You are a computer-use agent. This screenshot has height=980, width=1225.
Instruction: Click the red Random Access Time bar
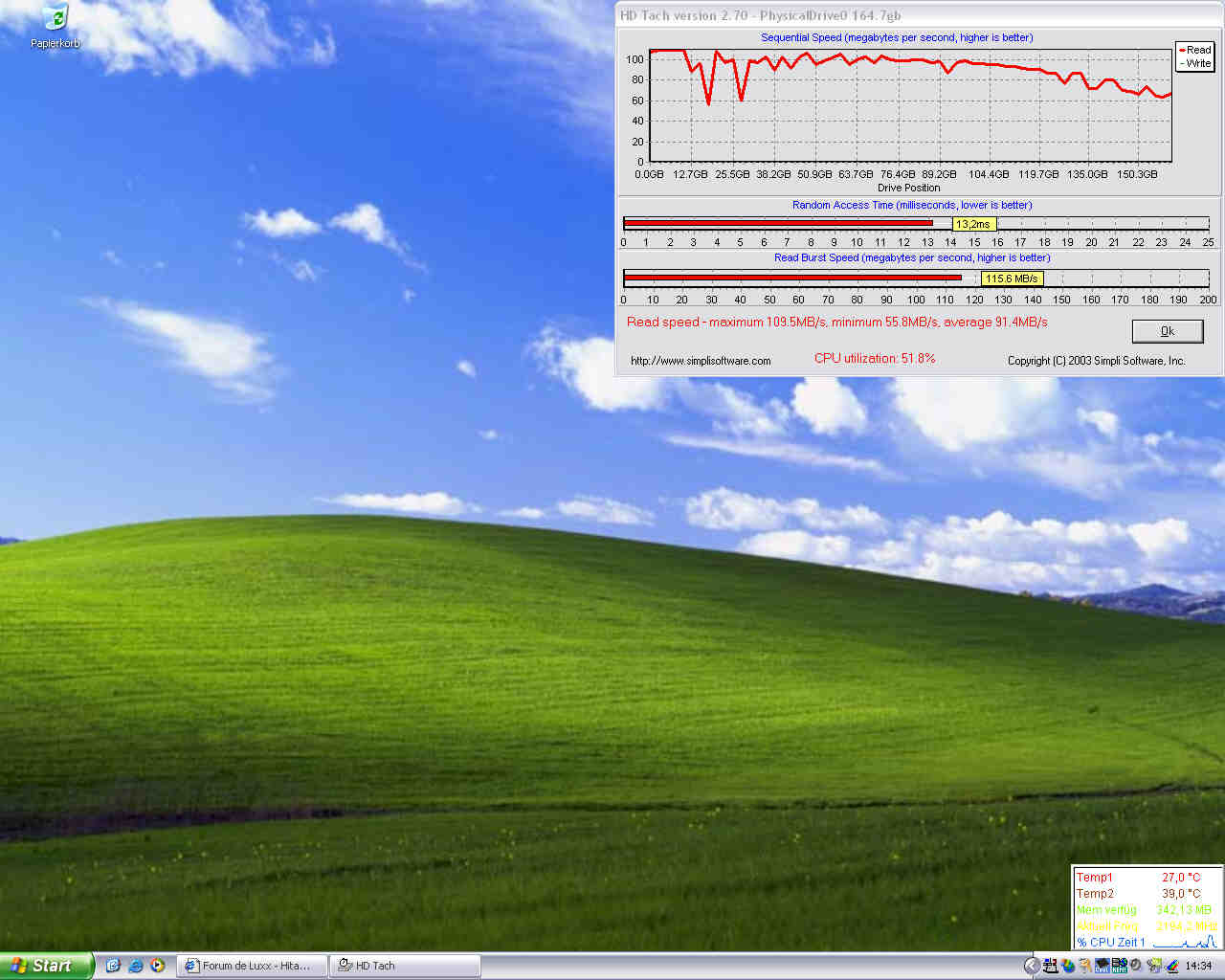coord(778,223)
